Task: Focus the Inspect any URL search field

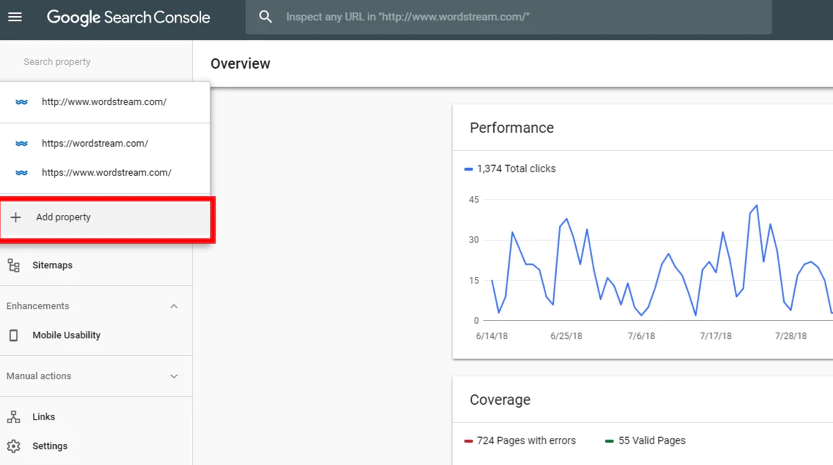Action: click(x=508, y=17)
